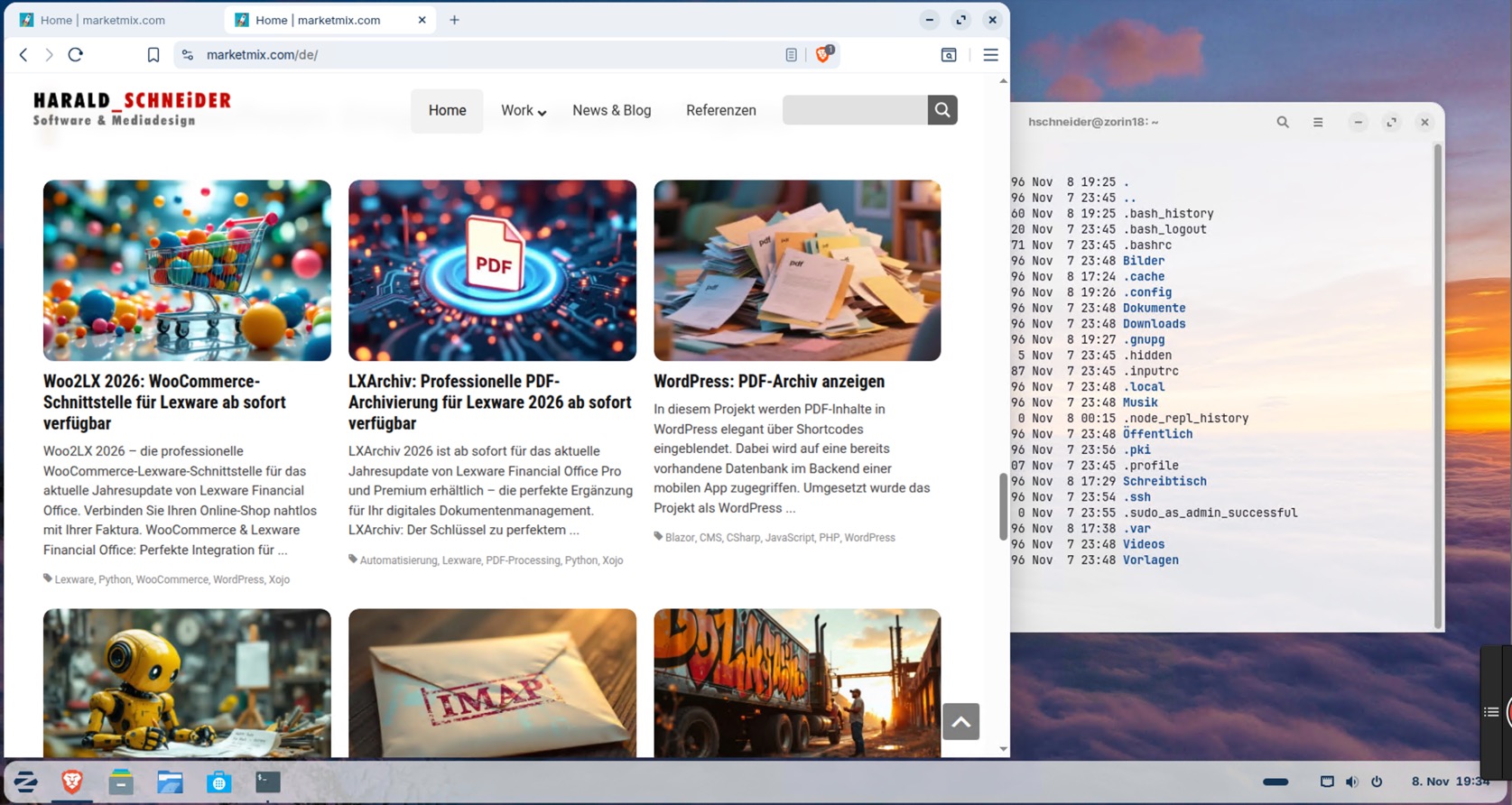Click scrollbar up arrow in browser

[x=1003, y=81]
